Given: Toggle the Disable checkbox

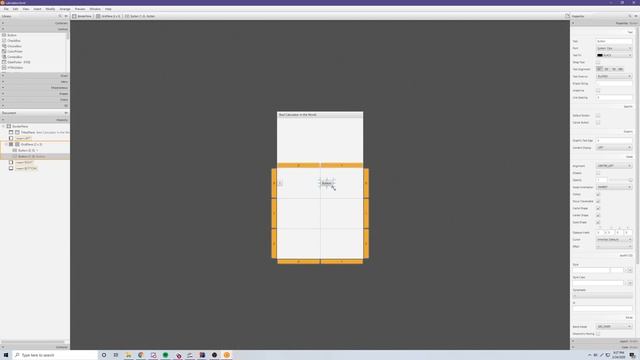Looking at the screenshot, I should pos(598,173).
